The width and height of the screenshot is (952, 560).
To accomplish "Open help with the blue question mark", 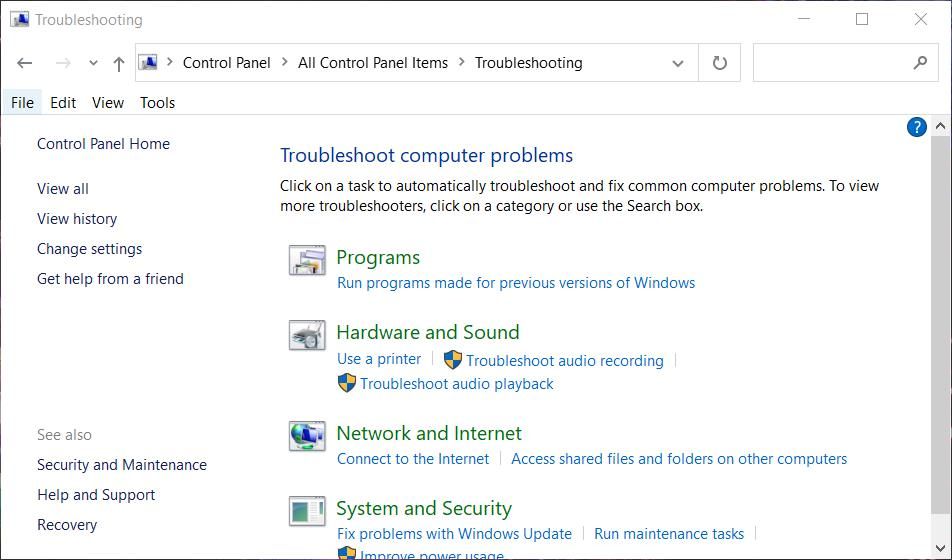I will coord(916,127).
